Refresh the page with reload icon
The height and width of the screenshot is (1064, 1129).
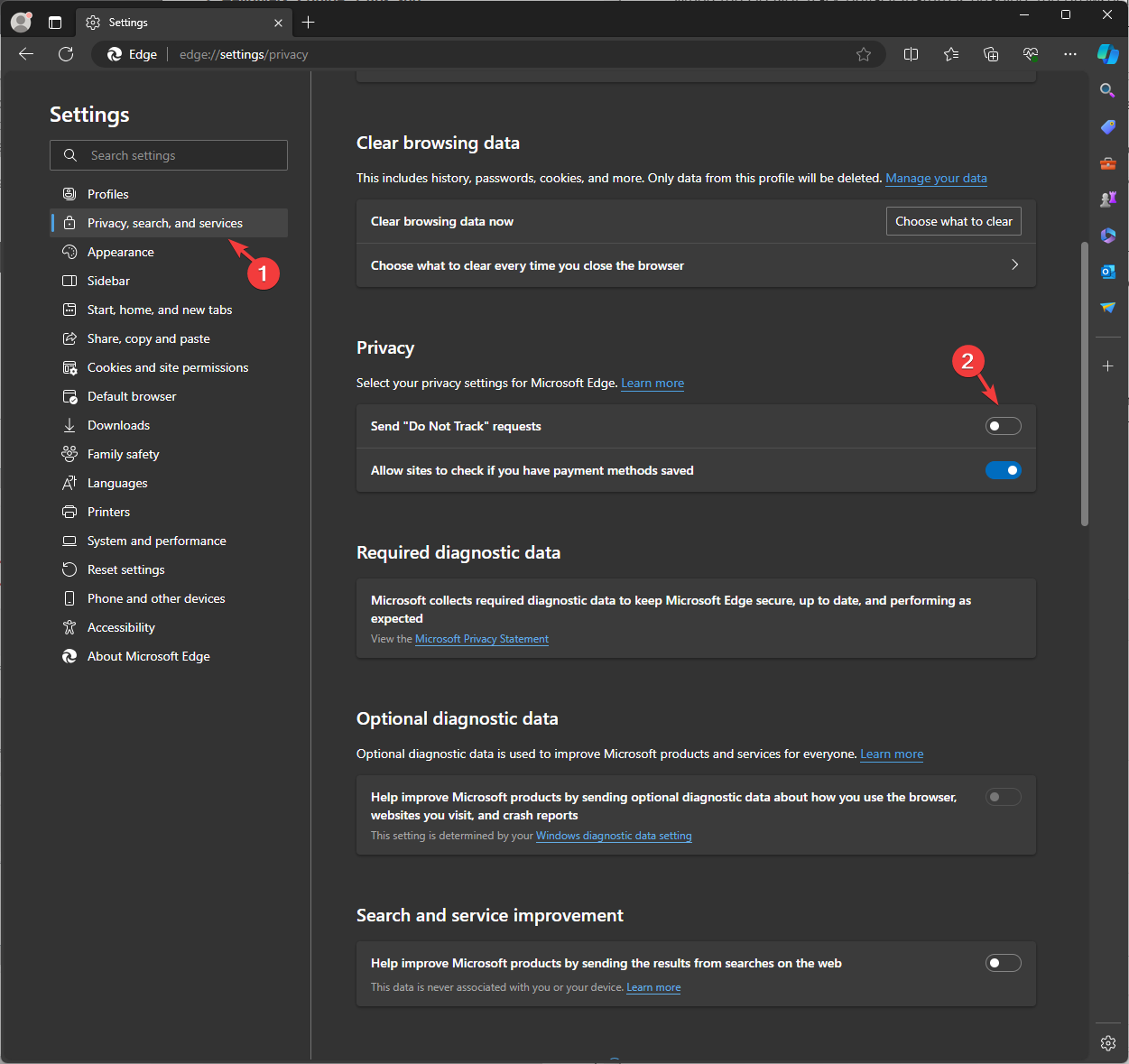[66, 54]
